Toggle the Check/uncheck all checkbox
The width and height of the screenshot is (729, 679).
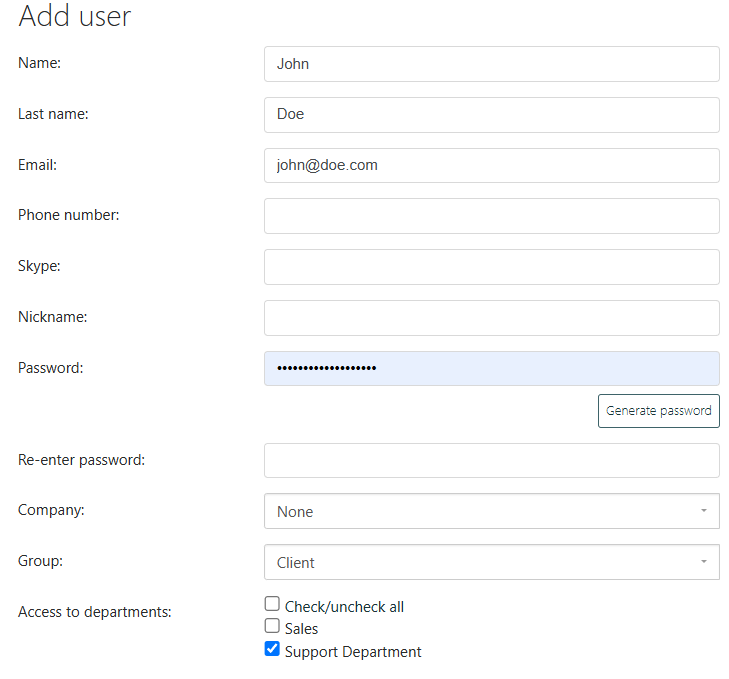click(272, 604)
